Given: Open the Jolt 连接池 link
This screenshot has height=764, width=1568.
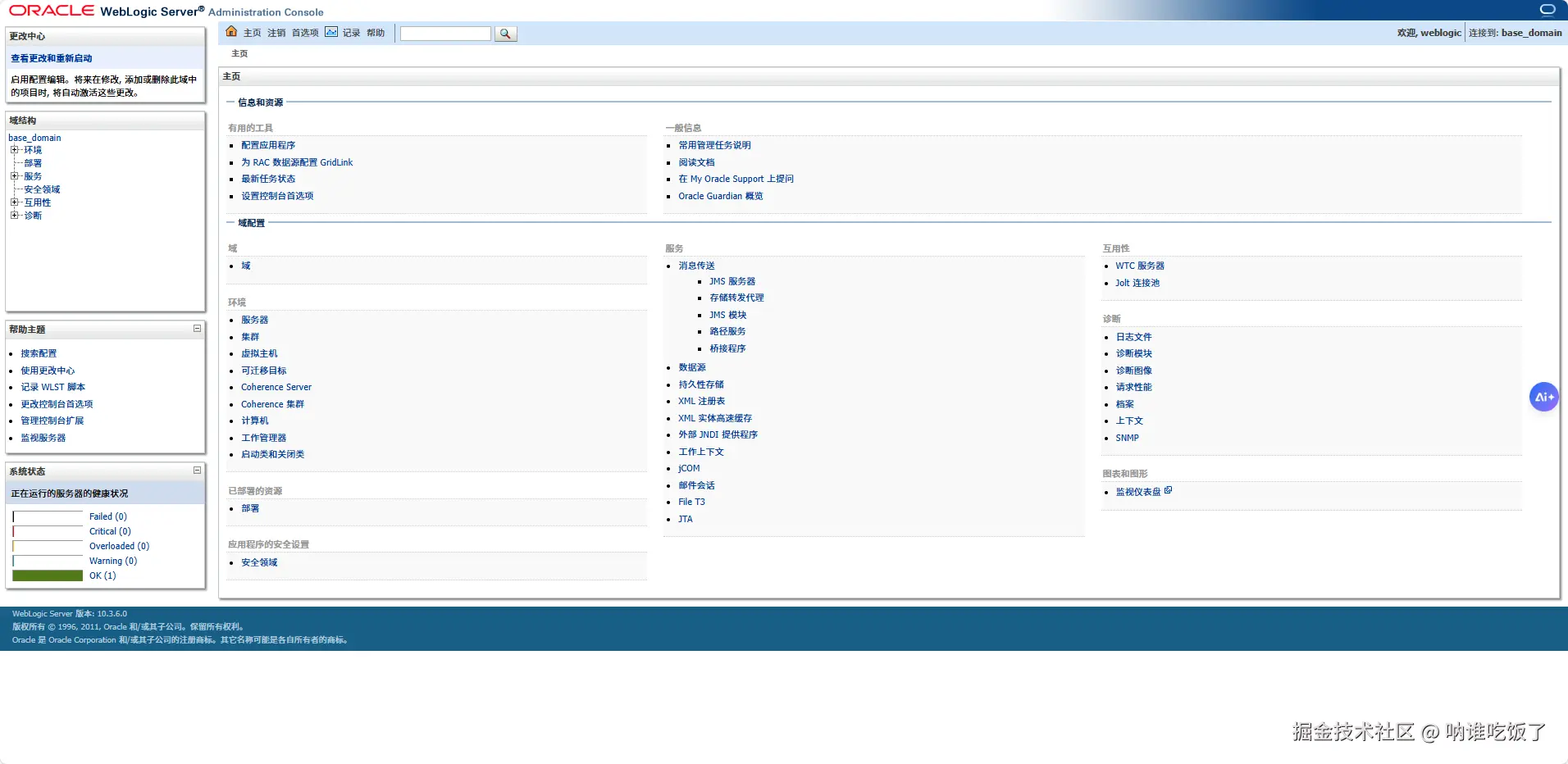Looking at the screenshot, I should coord(1137,283).
